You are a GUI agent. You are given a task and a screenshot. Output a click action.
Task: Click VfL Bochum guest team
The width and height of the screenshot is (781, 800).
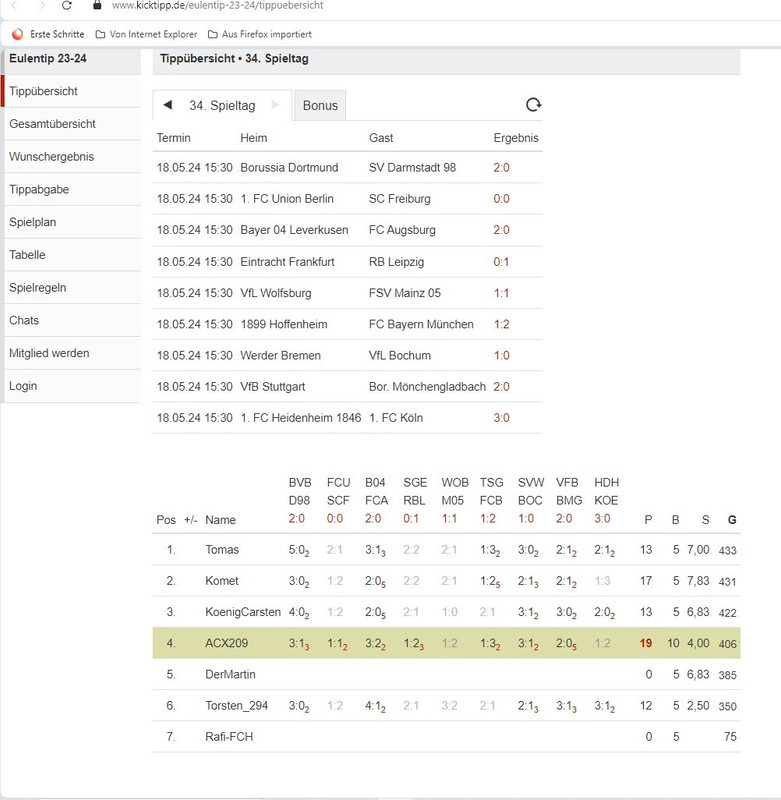coord(399,355)
